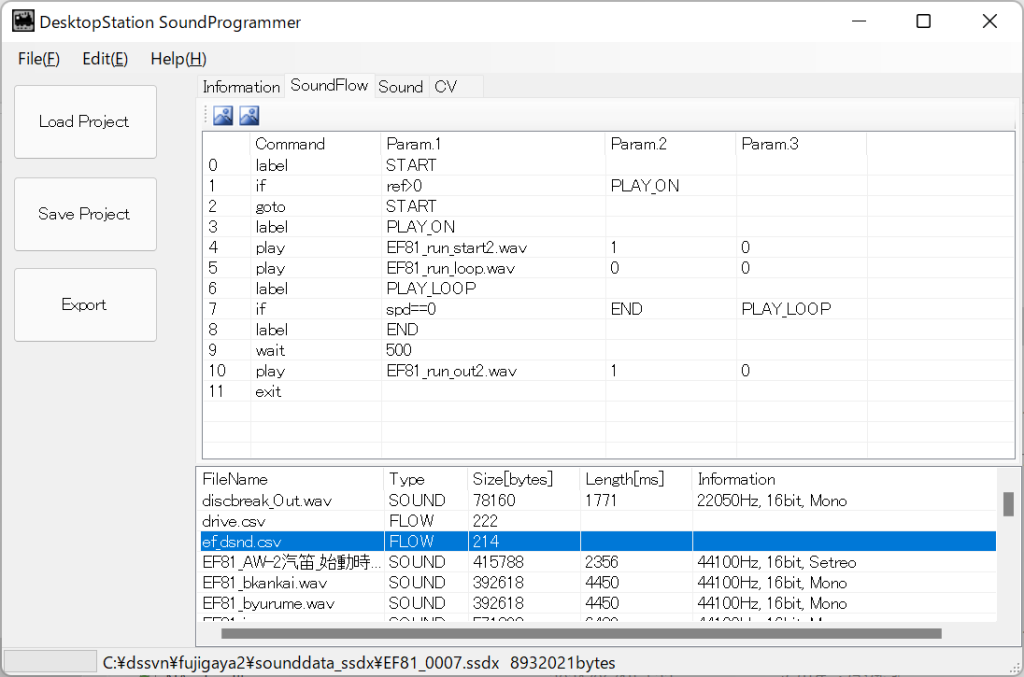Click the first image icon in SoundFlow toolbar
1024x677 pixels.
tap(223, 116)
